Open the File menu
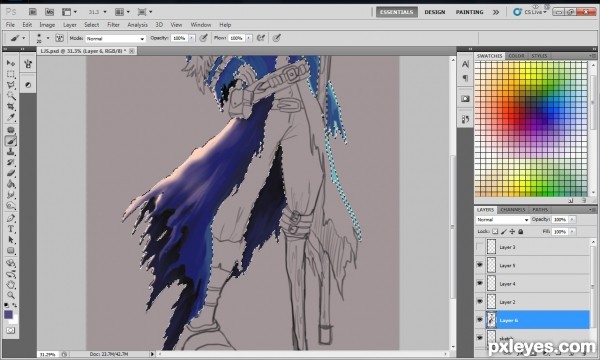600x360 pixels. (10, 25)
